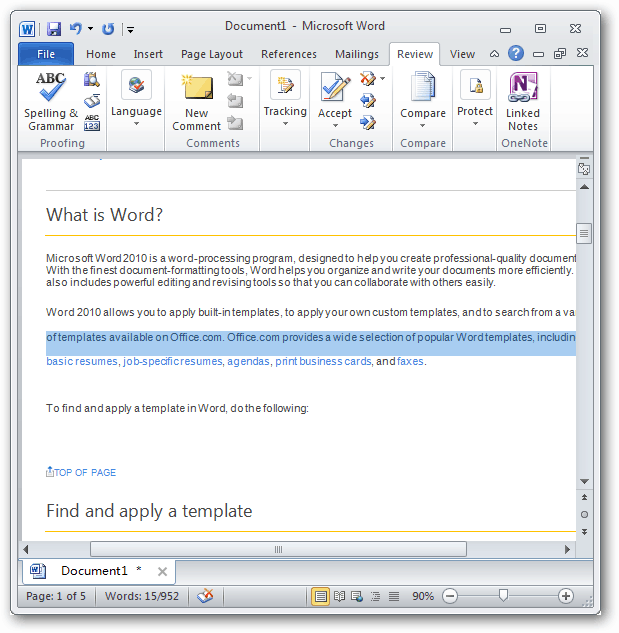Switch to the Home tab
This screenshot has height=633, width=619.
point(101,54)
